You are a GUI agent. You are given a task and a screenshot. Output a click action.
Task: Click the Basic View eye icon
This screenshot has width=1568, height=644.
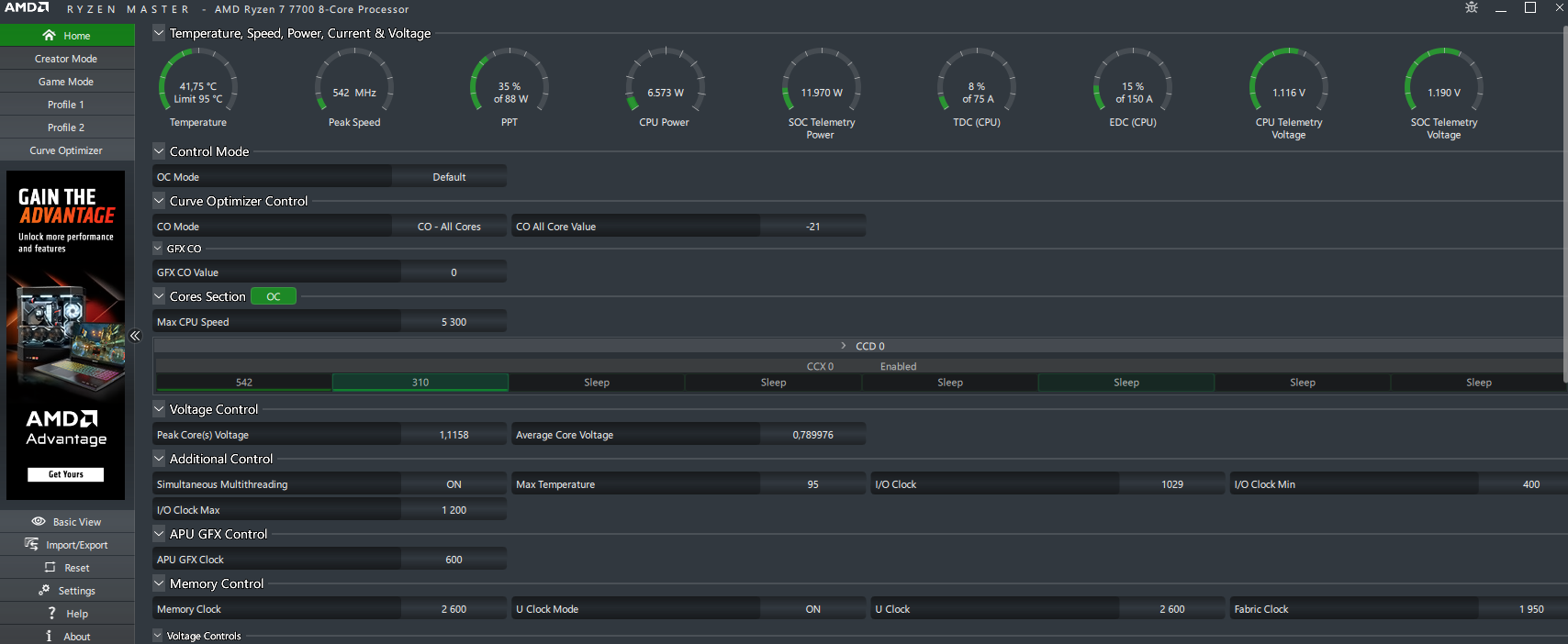pos(39,521)
